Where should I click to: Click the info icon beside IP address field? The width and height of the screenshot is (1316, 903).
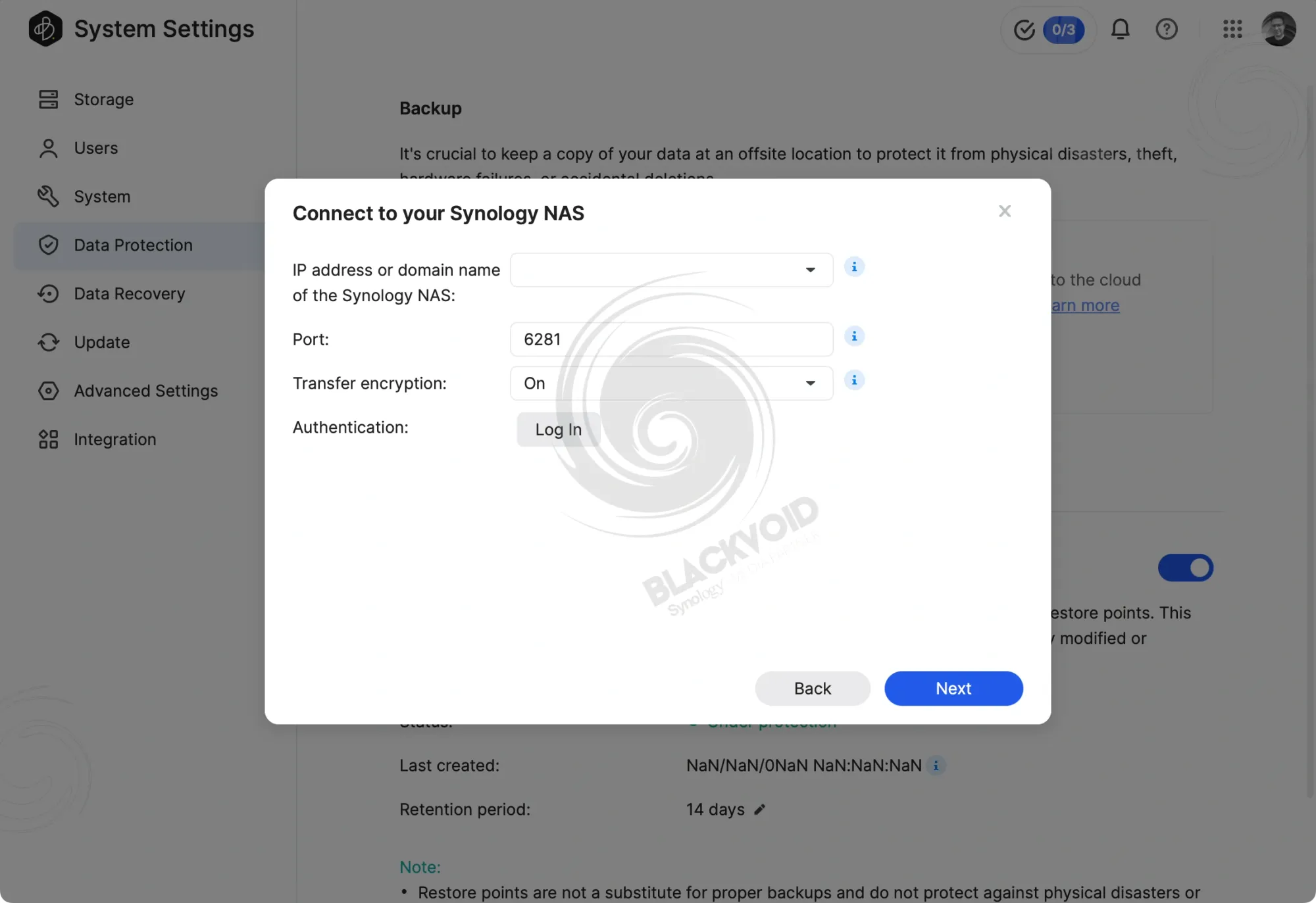pos(854,267)
